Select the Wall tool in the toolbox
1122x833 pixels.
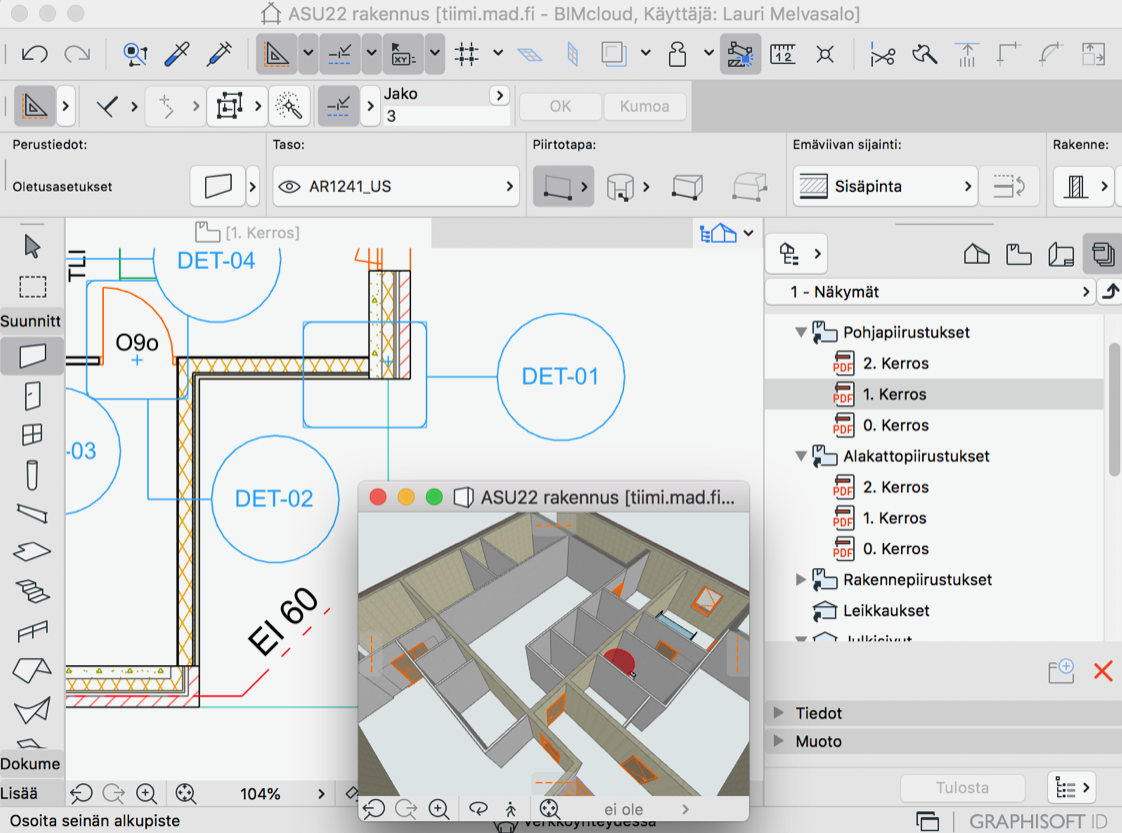[32, 356]
